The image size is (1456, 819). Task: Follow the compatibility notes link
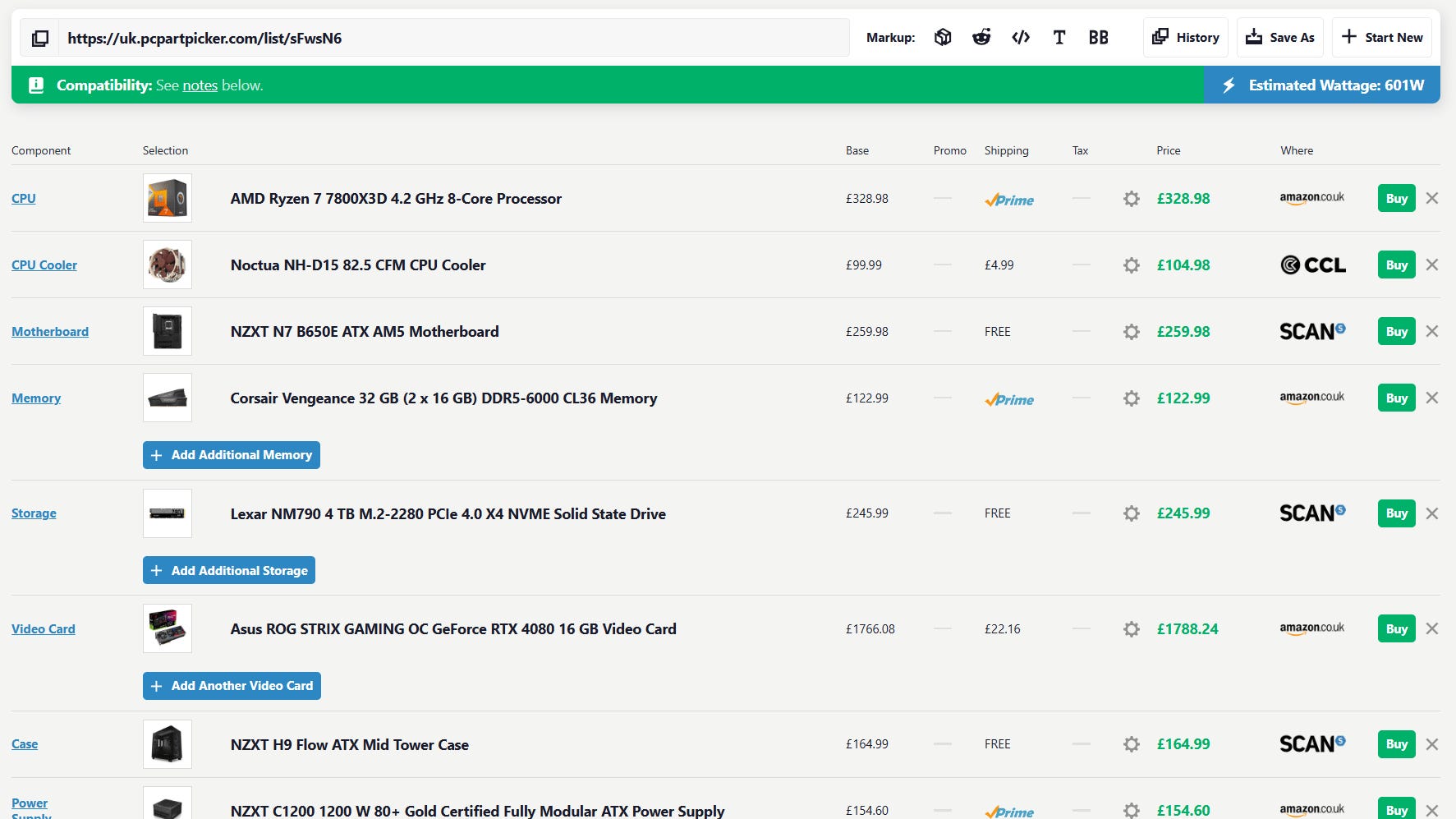pyautogui.click(x=200, y=85)
